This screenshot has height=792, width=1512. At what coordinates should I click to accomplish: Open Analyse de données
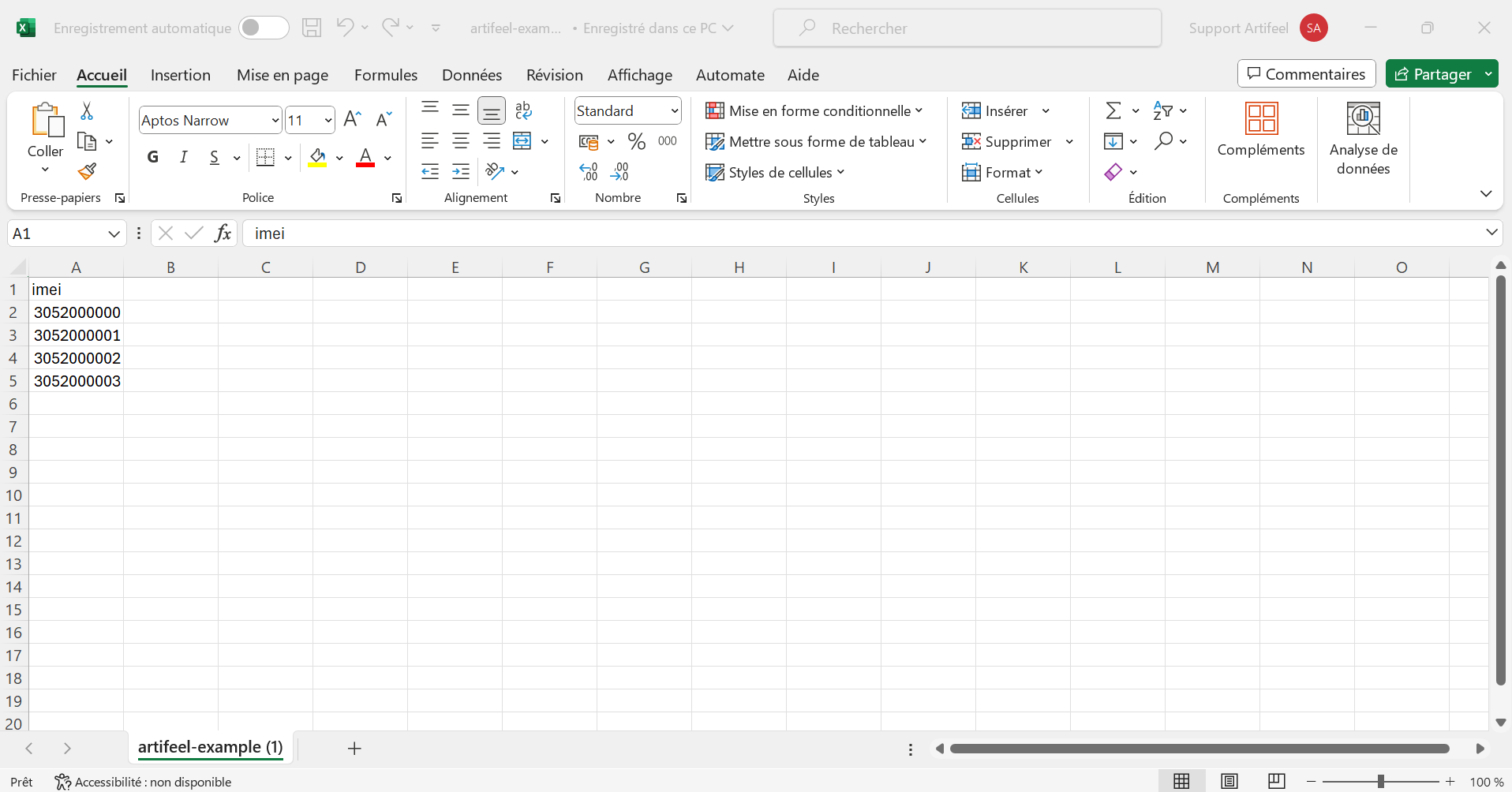1363,139
